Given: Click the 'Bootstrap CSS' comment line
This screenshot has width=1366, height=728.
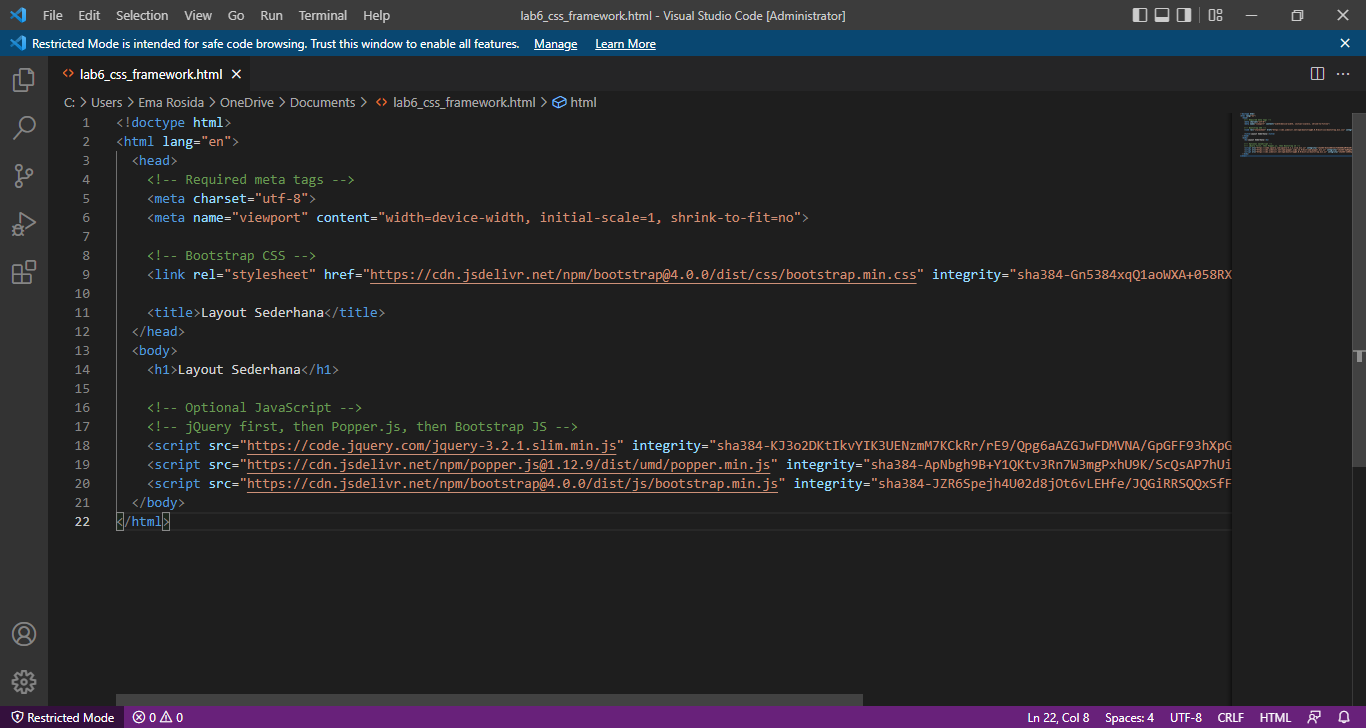Looking at the screenshot, I should (x=232, y=255).
